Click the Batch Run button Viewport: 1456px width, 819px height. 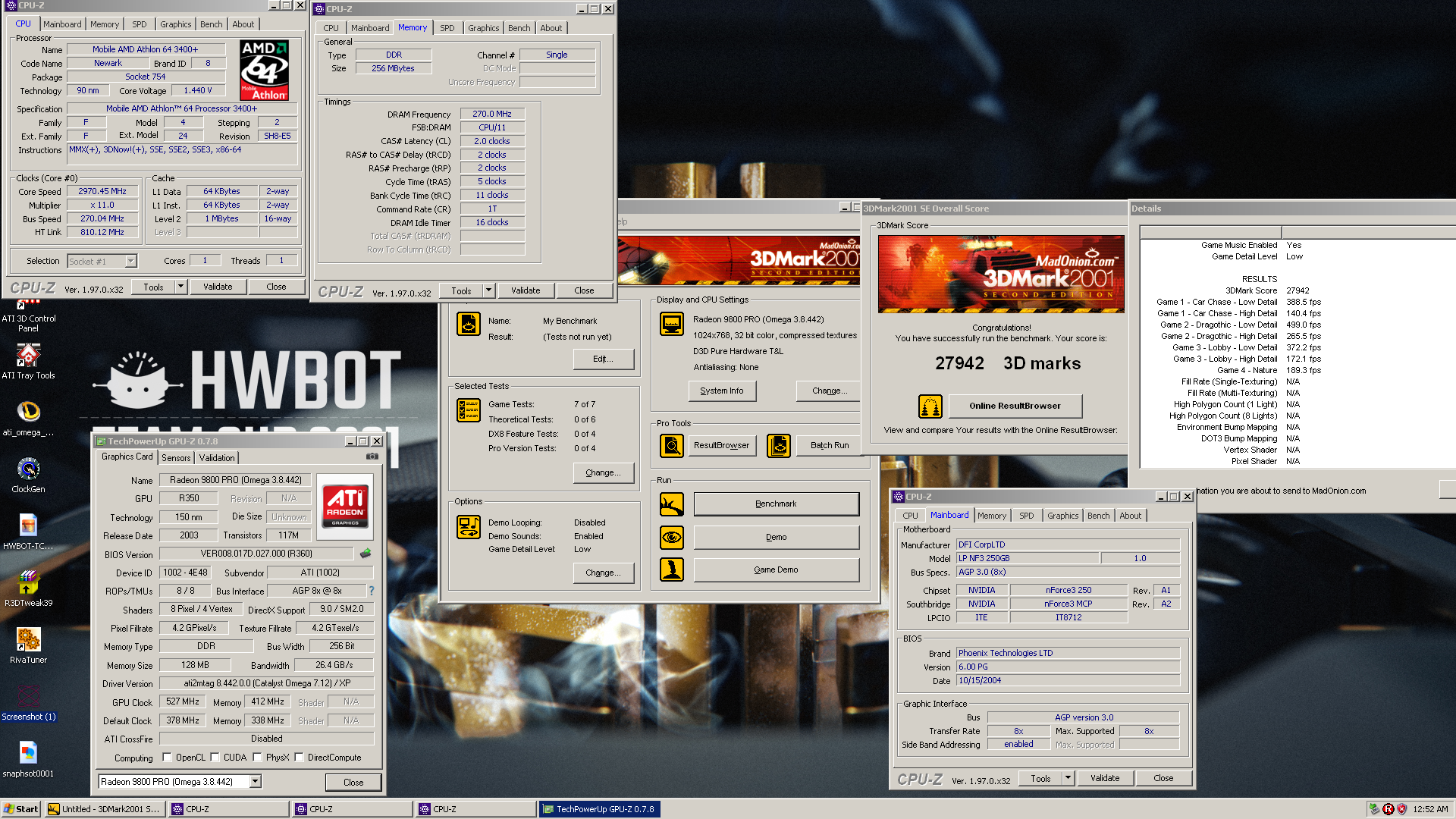[829, 445]
